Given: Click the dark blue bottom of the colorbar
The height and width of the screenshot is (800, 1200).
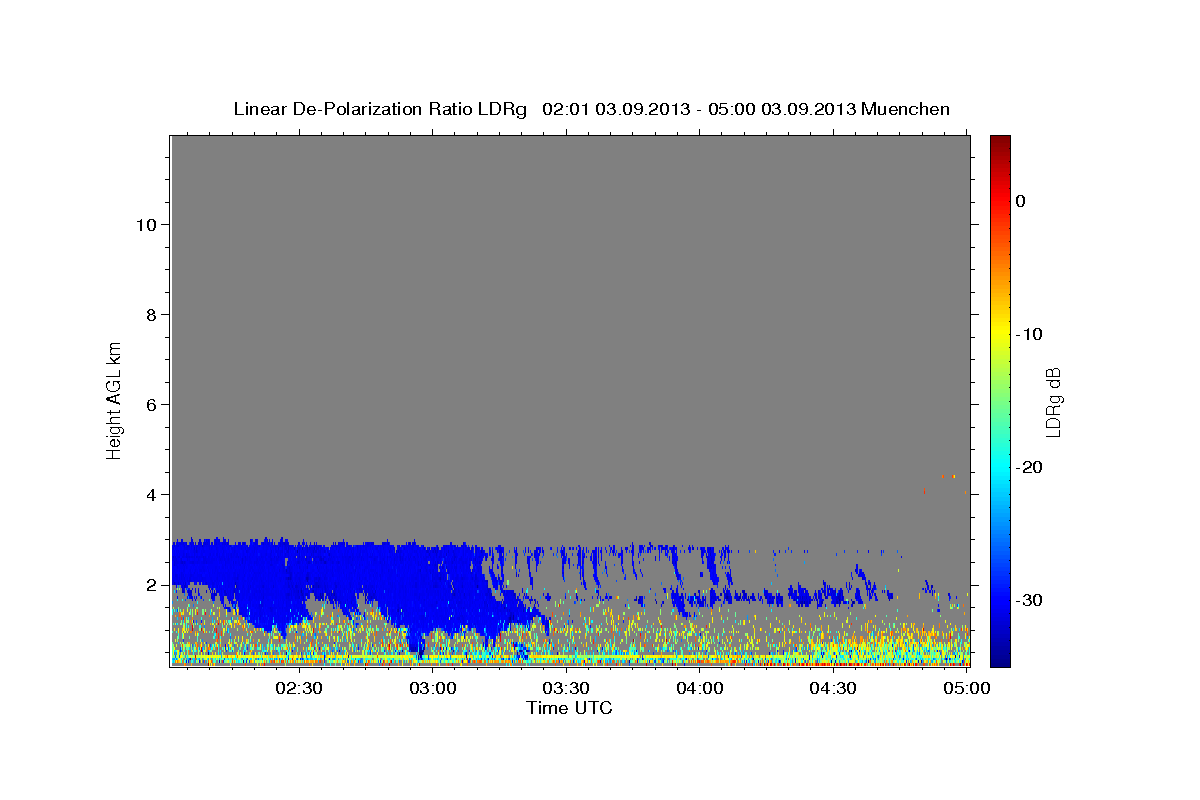Looking at the screenshot, I should (x=1000, y=658).
